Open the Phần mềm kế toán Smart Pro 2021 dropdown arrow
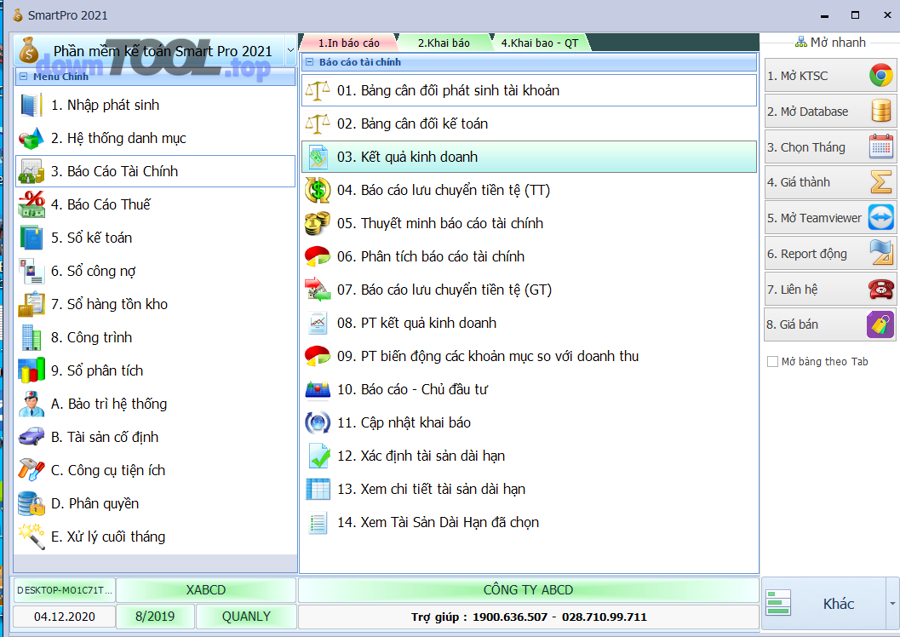The image size is (900, 637). 290,51
